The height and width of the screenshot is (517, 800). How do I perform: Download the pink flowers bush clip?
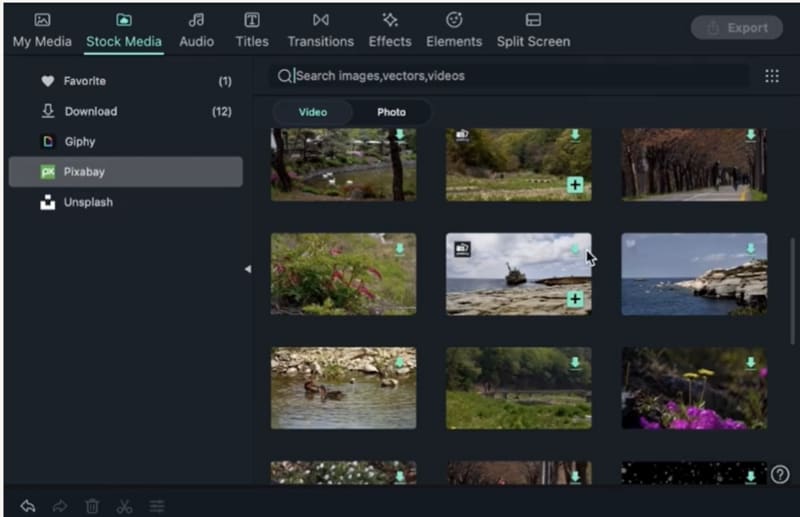tap(399, 249)
